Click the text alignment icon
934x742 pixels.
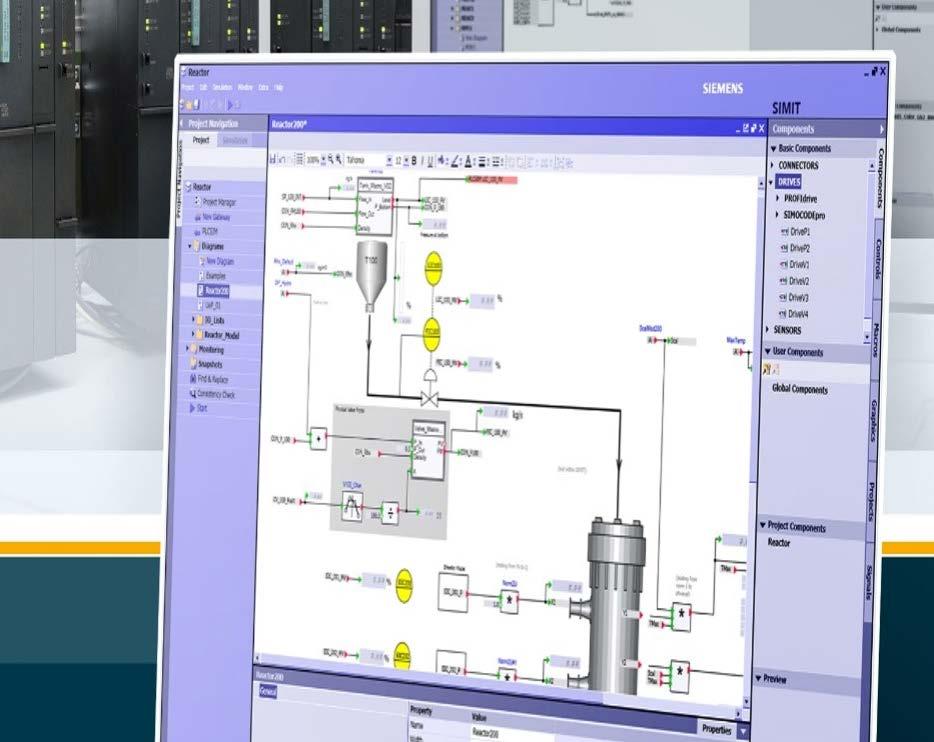pyautogui.click(x=482, y=162)
